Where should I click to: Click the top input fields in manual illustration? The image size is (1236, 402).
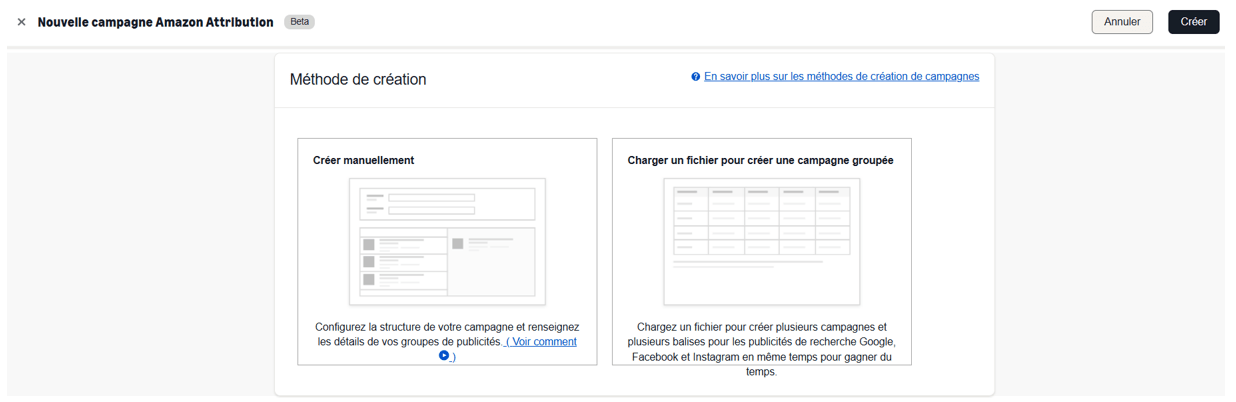[447, 204]
